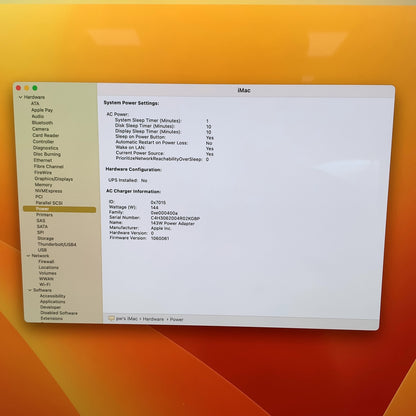Image resolution: width=416 pixels, height=416 pixels.
Task: Collapse the Network section chevron
Action: (28, 256)
